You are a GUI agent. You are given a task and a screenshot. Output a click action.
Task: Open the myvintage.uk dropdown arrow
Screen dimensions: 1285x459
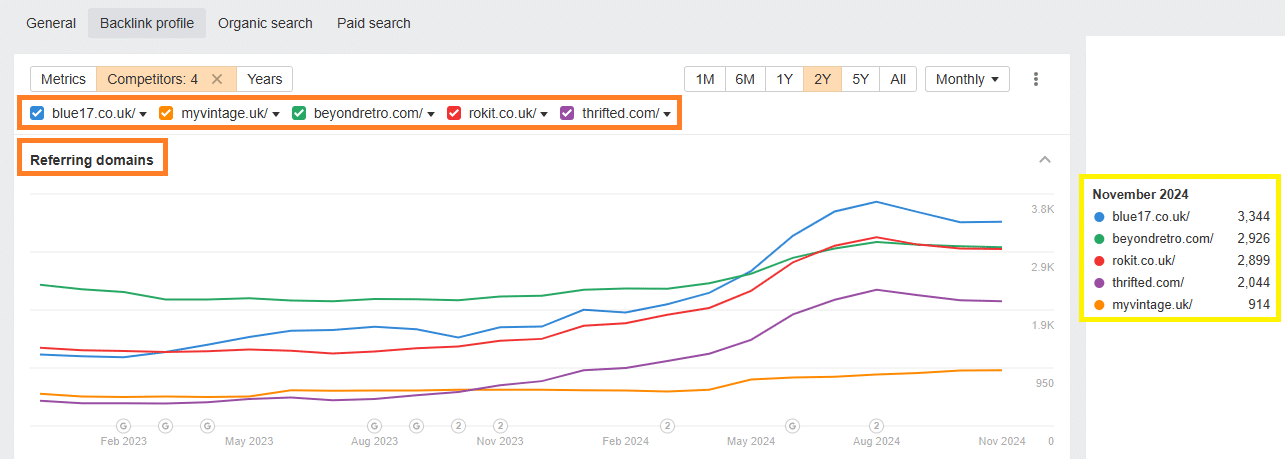[x=276, y=114]
